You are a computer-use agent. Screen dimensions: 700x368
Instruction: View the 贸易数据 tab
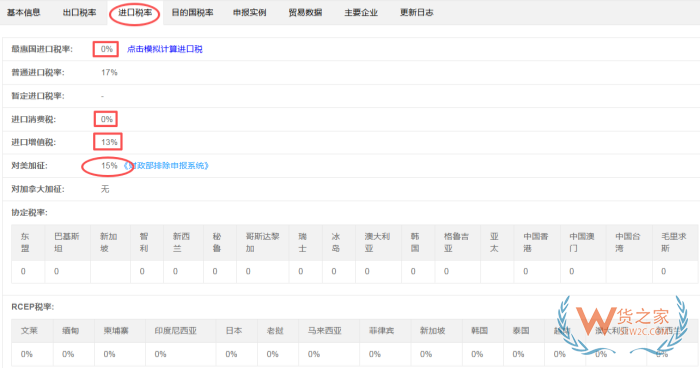click(x=305, y=13)
